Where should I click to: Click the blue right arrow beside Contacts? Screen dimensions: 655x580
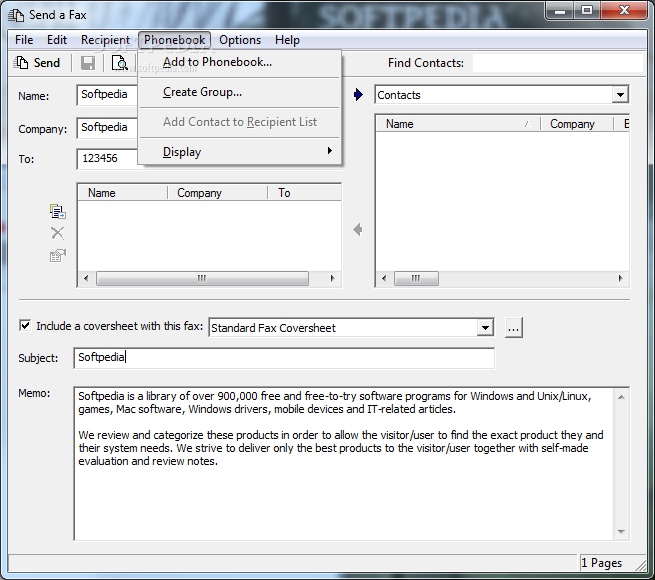[358, 95]
